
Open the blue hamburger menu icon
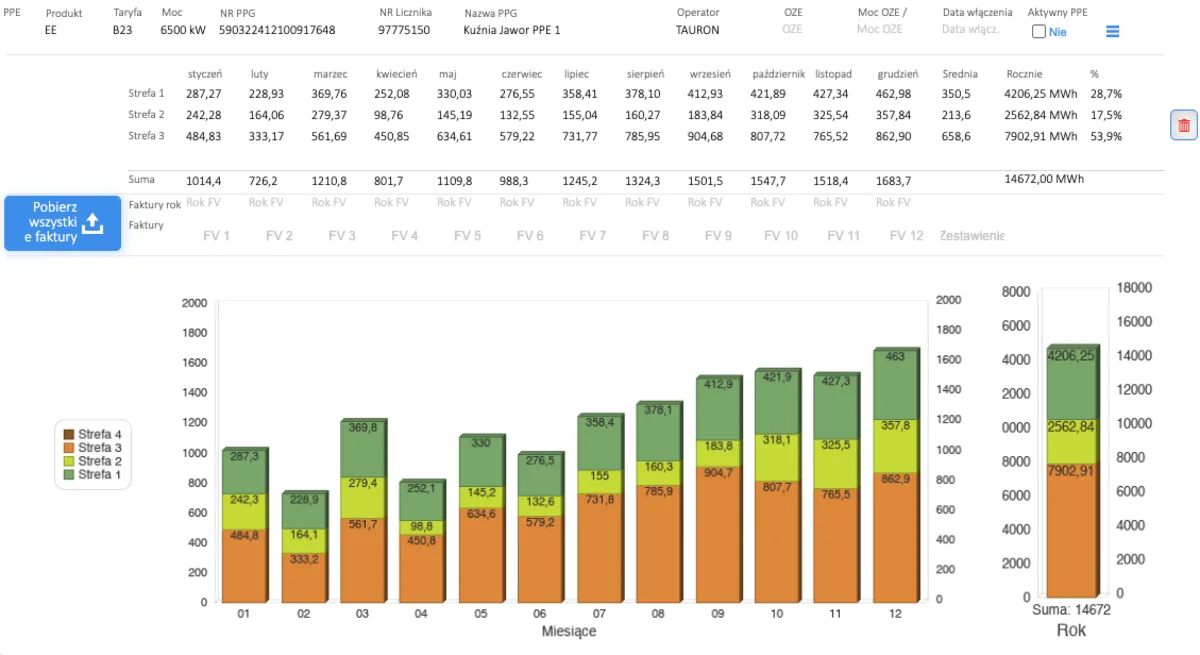pos(1113,32)
